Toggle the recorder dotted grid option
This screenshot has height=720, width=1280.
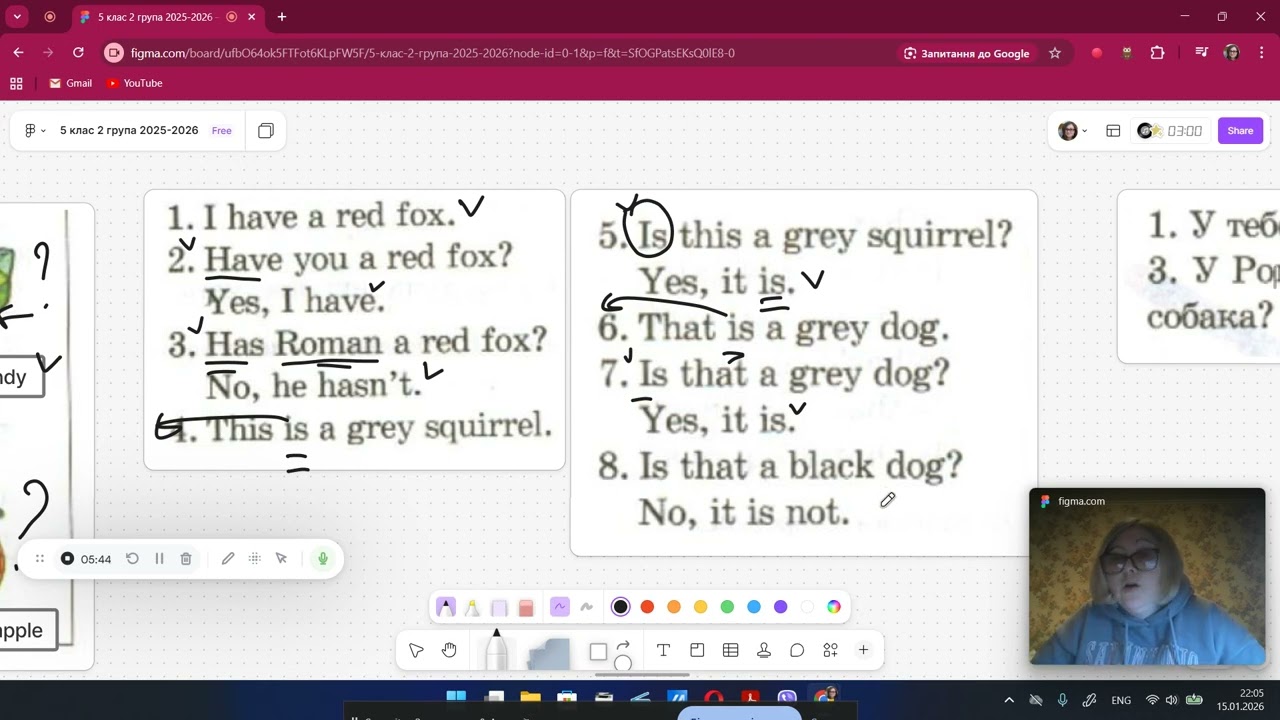coord(255,559)
